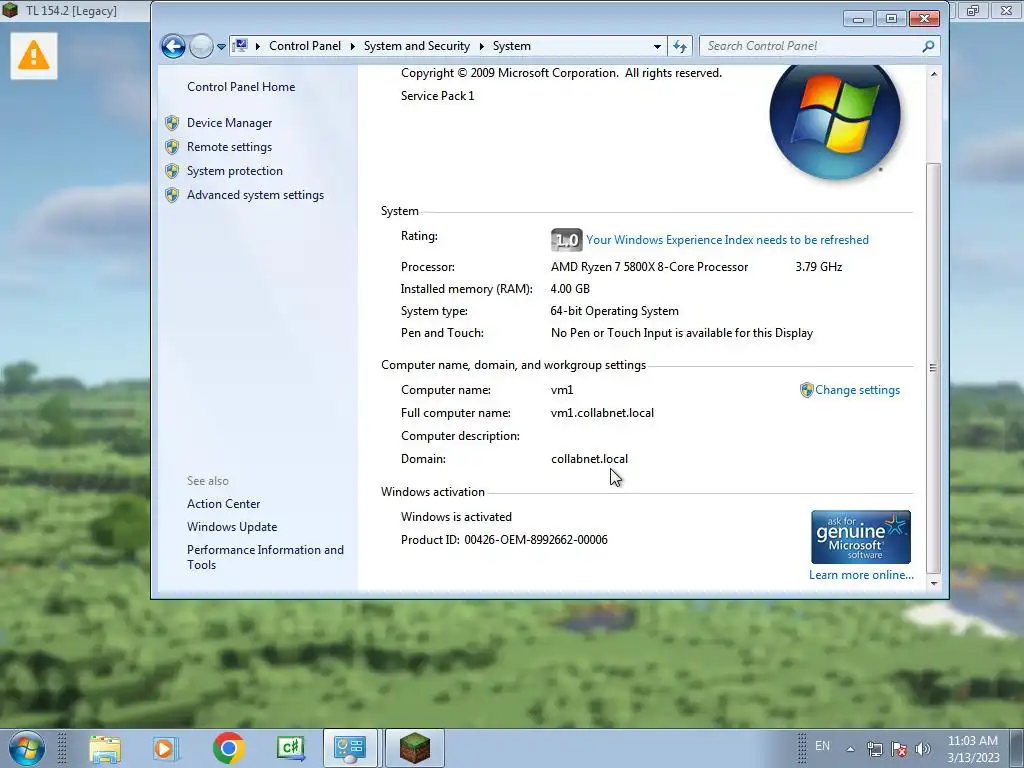Click the network tray icon
This screenshot has height=768, width=1024.
(874, 749)
